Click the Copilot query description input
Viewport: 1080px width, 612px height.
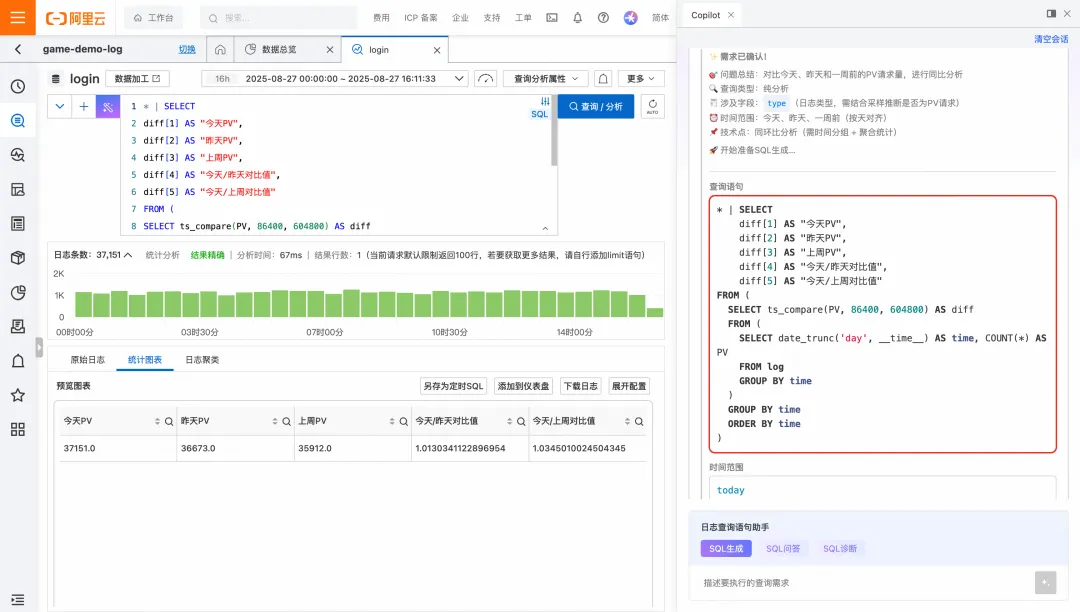point(864,583)
